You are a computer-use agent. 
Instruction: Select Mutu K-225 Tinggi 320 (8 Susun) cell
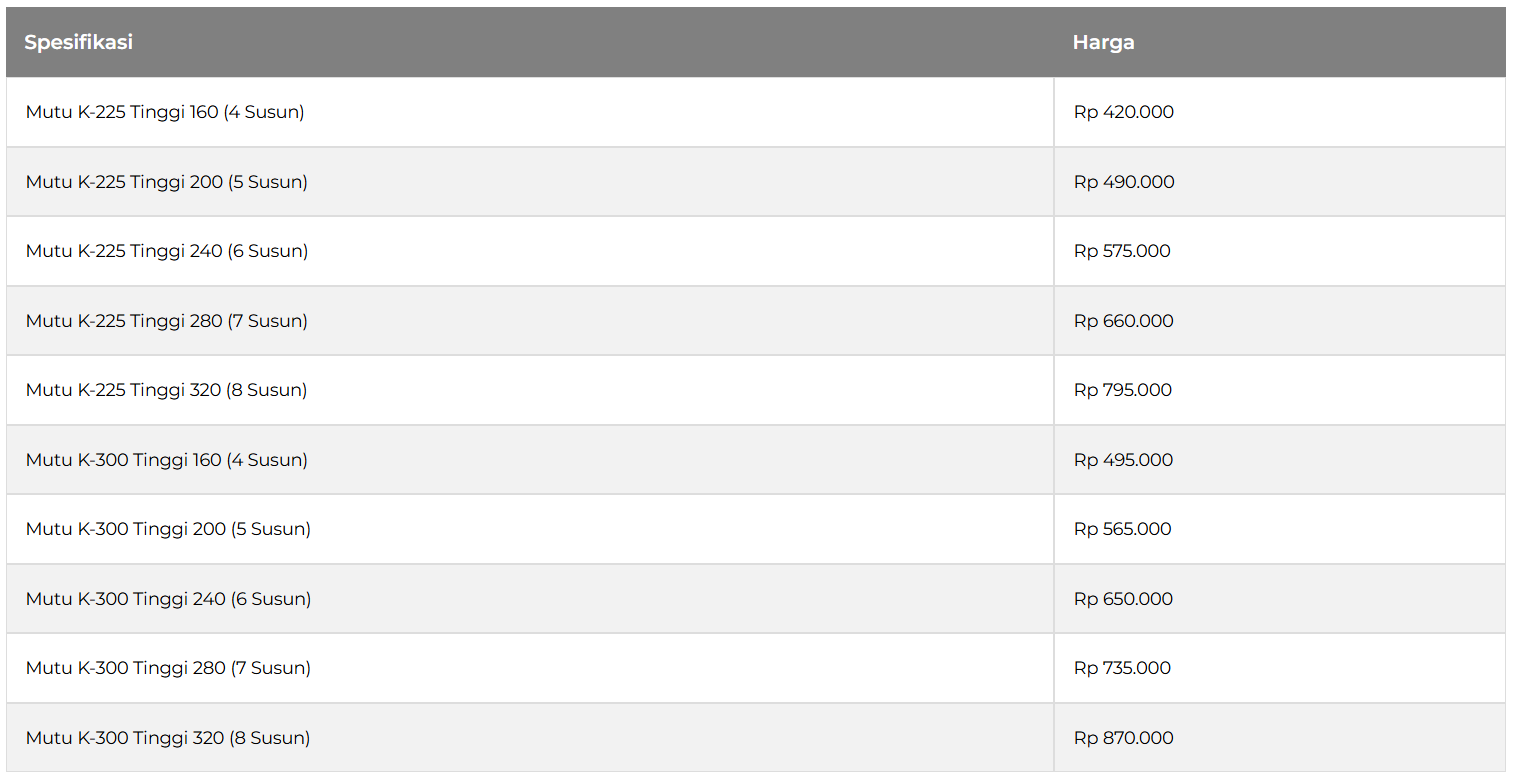(x=530, y=390)
